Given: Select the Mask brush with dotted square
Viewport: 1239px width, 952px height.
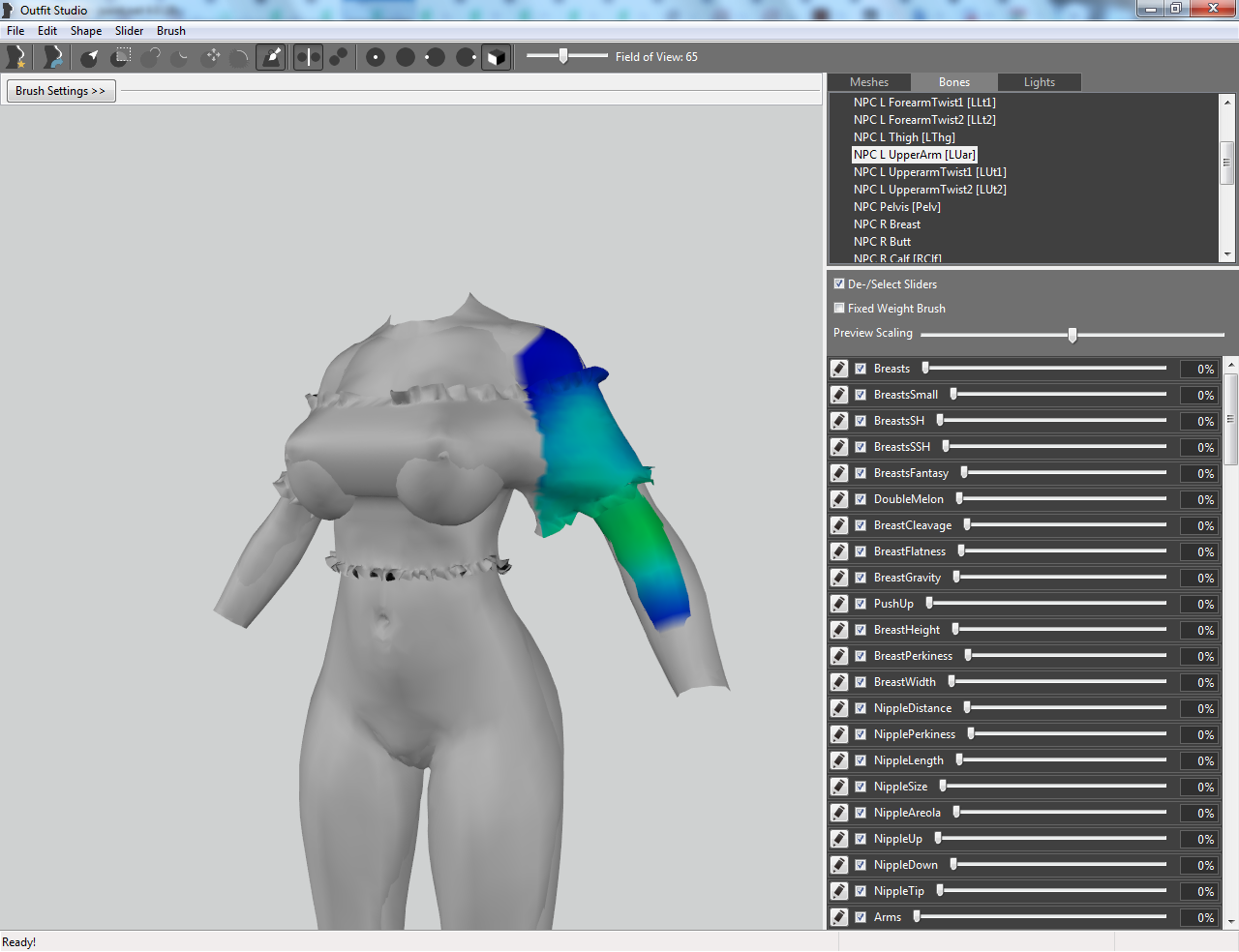Looking at the screenshot, I should (121, 57).
